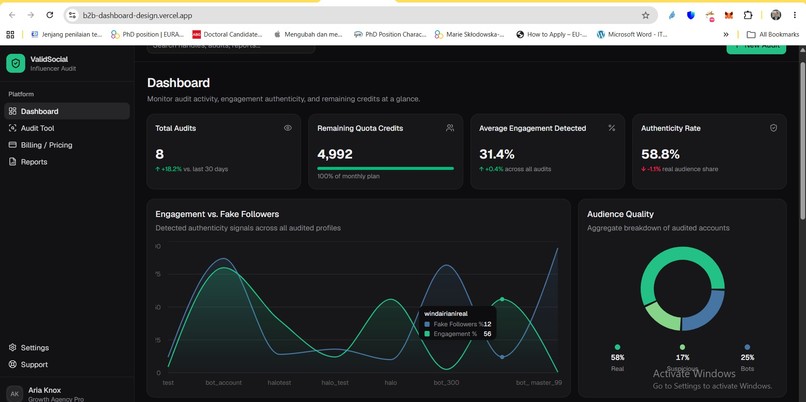Click the ValidSocial shield logo
The image size is (806, 402).
point(15,63)
